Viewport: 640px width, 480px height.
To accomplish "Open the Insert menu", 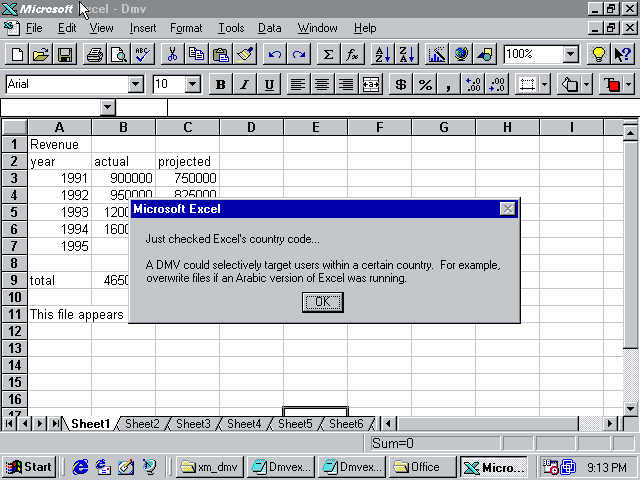I will point(143,28).
